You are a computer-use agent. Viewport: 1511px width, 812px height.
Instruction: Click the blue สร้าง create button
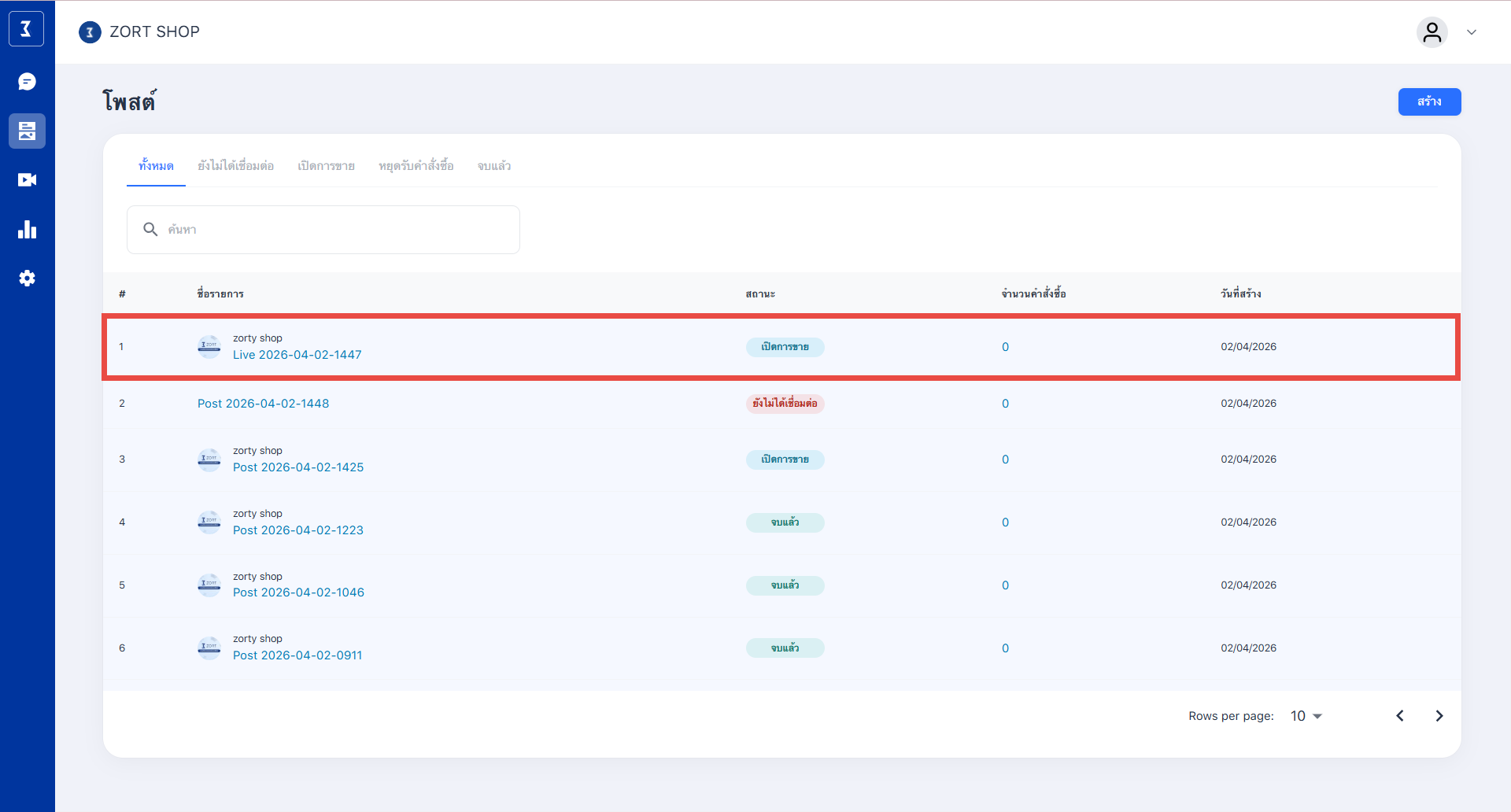(1428, 101)
